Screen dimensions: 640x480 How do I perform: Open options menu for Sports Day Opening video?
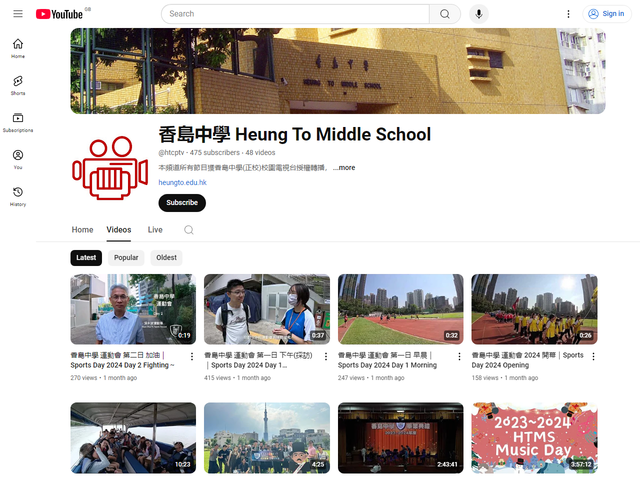593,356
